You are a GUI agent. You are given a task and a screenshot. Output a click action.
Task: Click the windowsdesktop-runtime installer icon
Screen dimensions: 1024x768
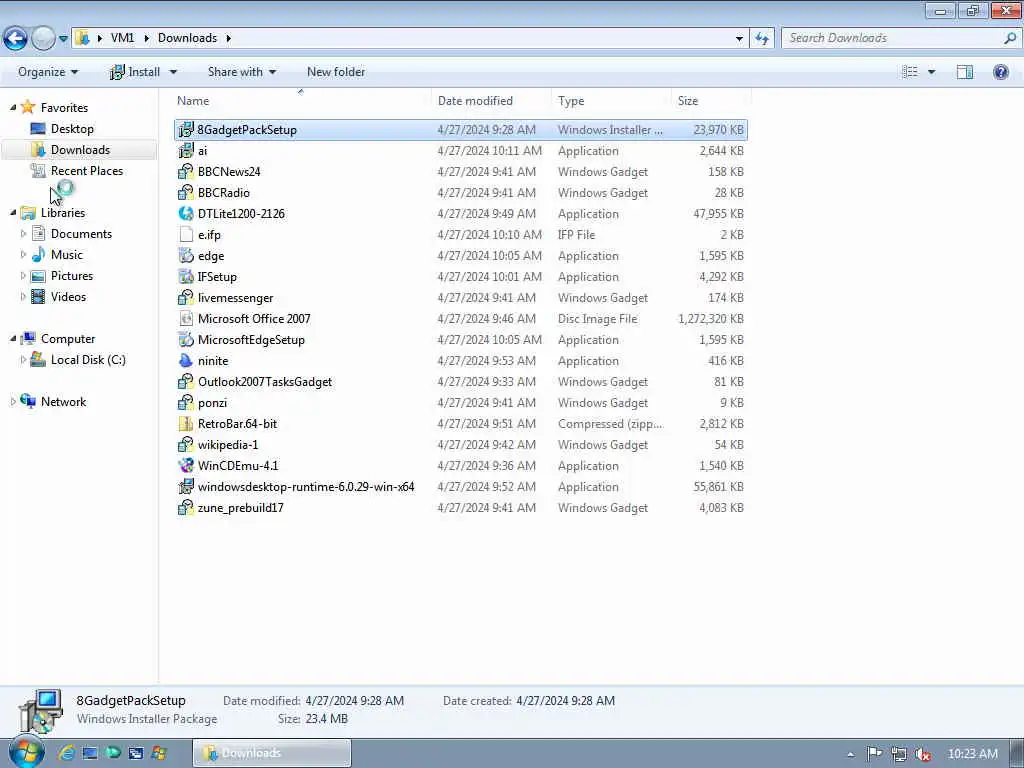186,487
